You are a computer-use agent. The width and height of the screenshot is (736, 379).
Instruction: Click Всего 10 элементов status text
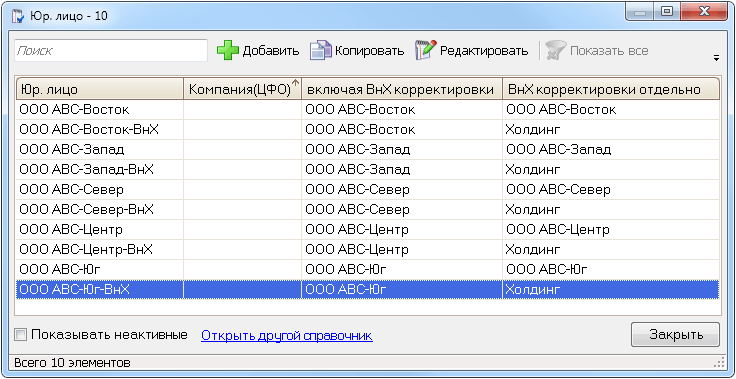(72, 363)
